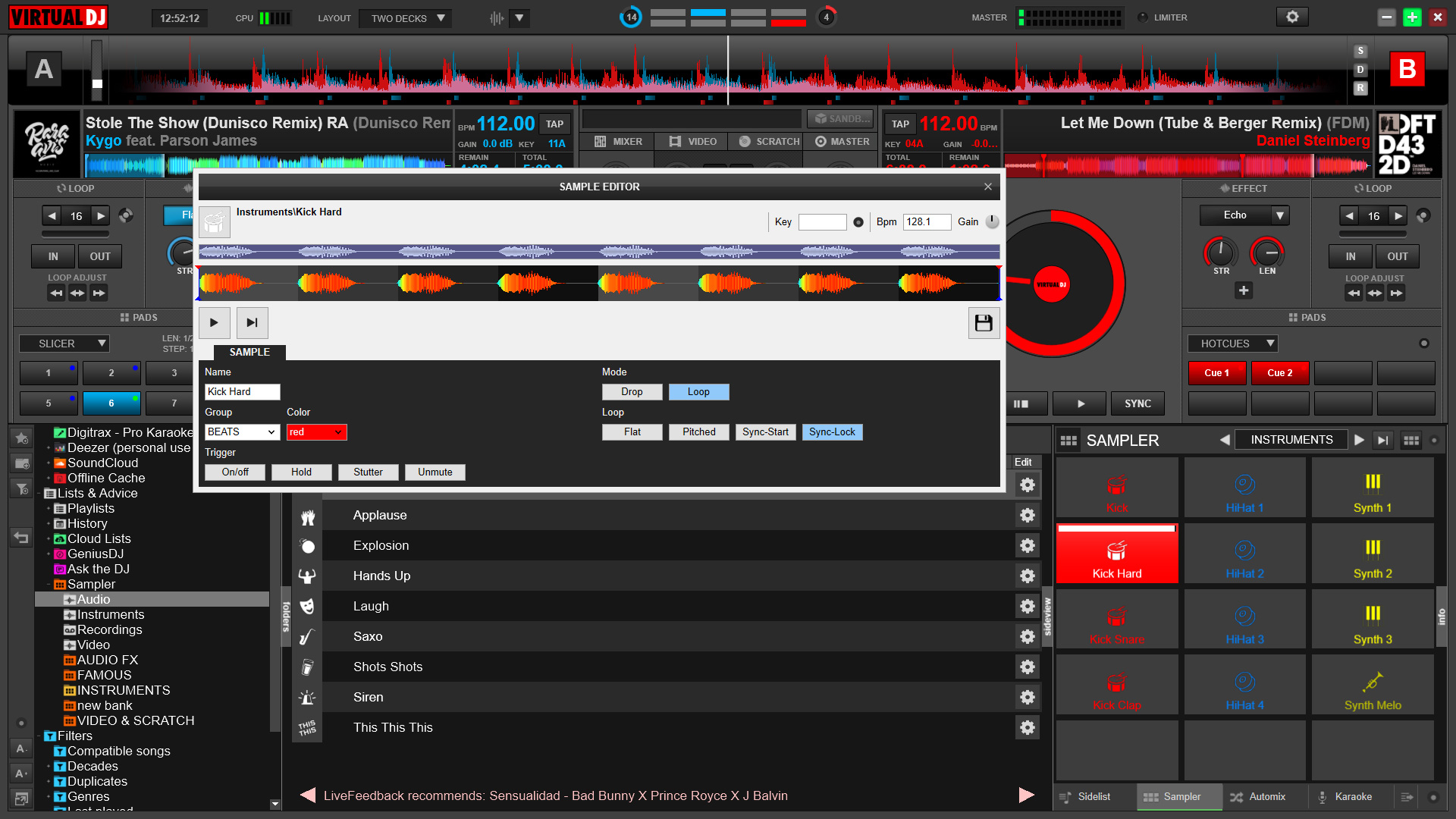Open settings gear for Siren sample
Image resolution: width=1456 pixels, height=819 pixels.
[1028, 697]
